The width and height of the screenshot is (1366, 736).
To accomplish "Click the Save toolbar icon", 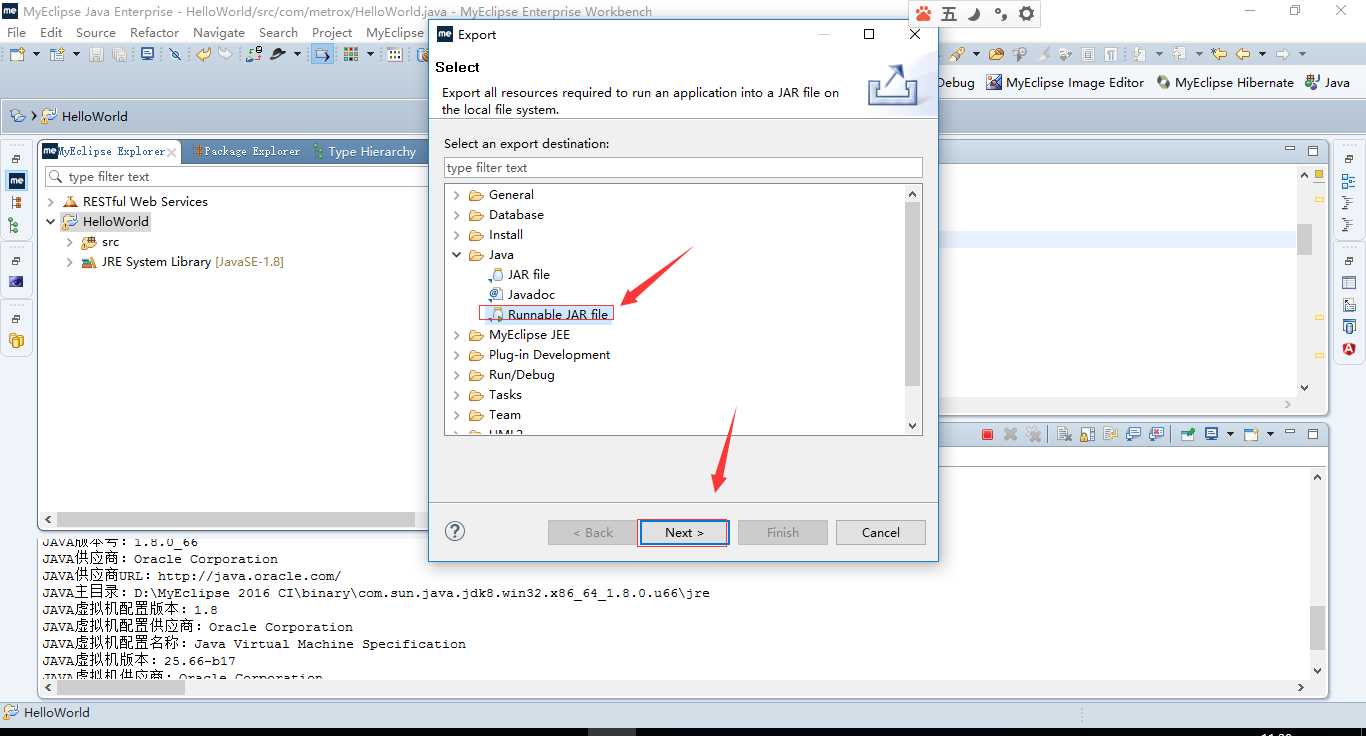I will click(96, 54).
